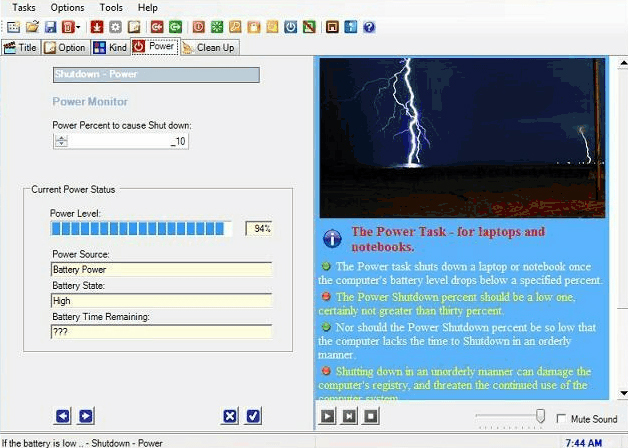This screenshot has height=448, width=628.
Task: Click the Battery State field showing High
Action: click(161, 301)
